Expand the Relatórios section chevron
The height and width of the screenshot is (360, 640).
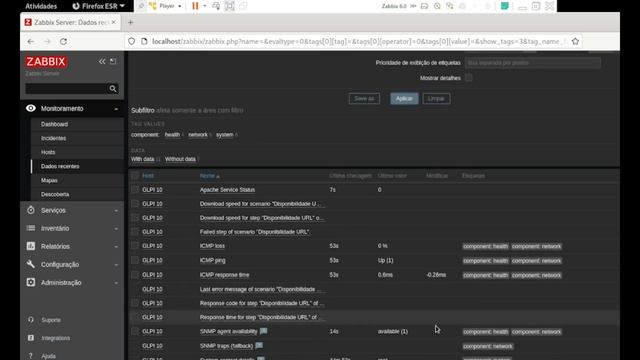tap(116, 247)
